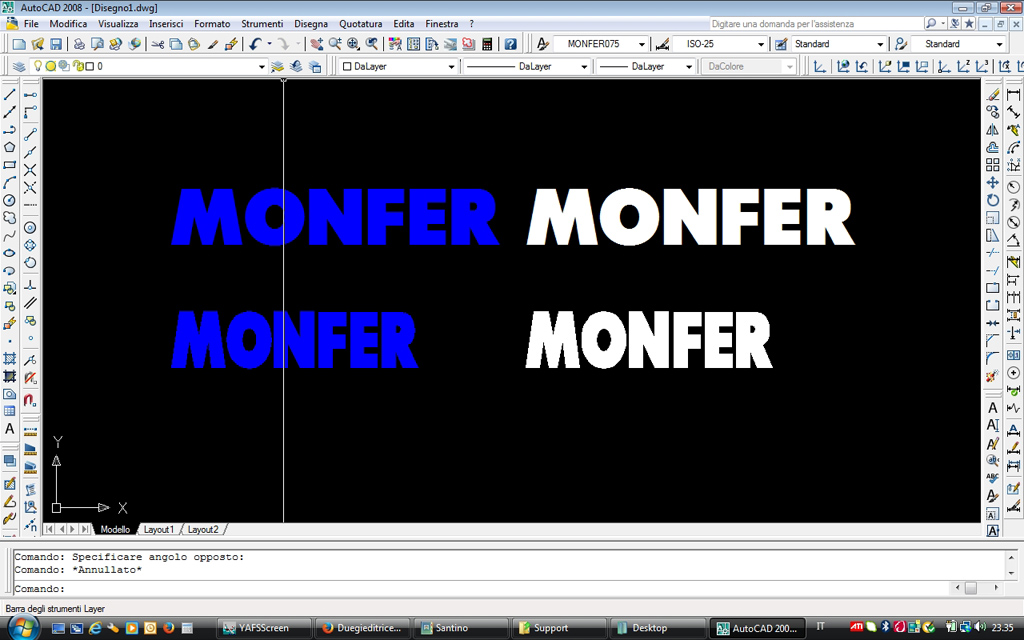Click the help search input field
Screen dimensions: 1024x640
[x=826, y=23]
